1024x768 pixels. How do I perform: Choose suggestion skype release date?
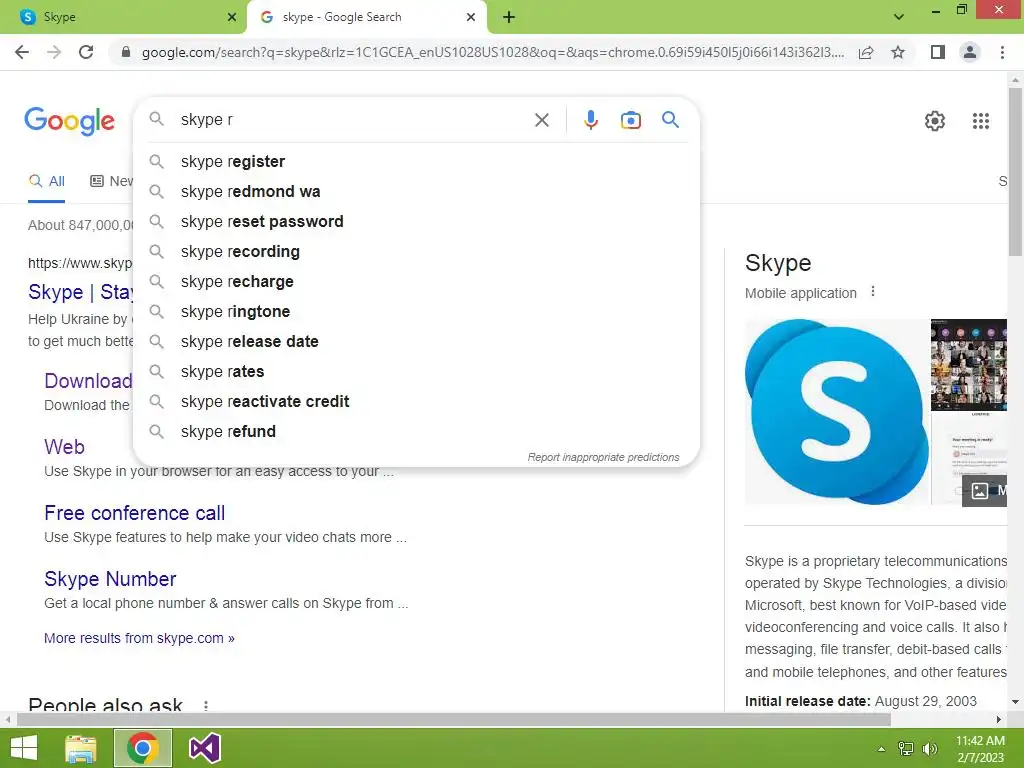[x=416, y=342]
